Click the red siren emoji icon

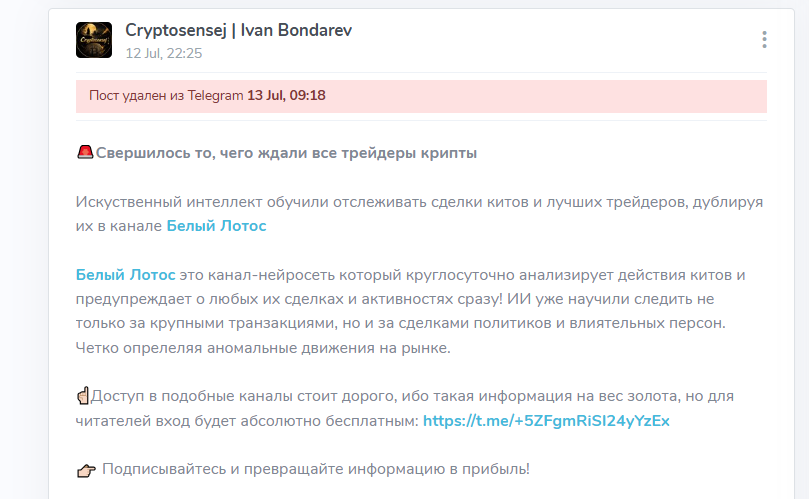click(x=85, y=152)
